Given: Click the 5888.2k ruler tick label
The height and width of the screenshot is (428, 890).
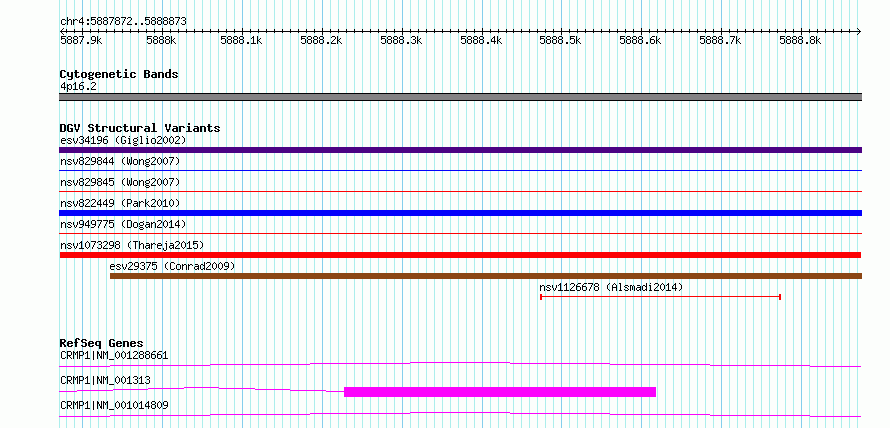Looking at the screenshot, I should coord(321,41).
